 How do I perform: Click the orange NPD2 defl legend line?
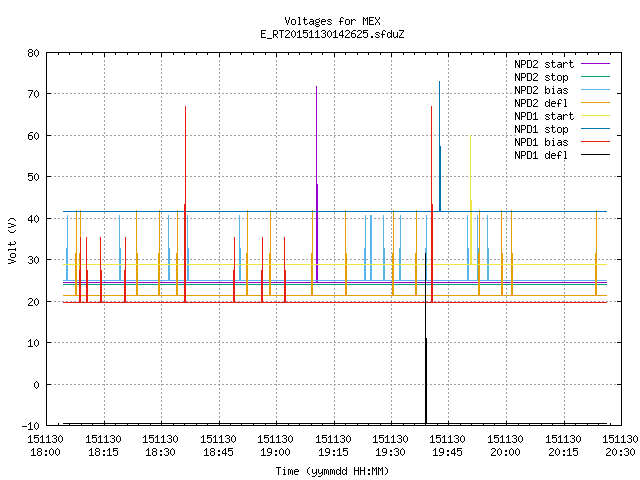595,103
